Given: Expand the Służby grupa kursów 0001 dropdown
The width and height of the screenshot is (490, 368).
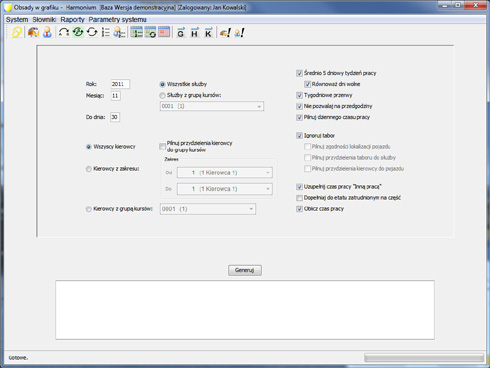Looking at the screenshot, I should [x=212, y=106].
